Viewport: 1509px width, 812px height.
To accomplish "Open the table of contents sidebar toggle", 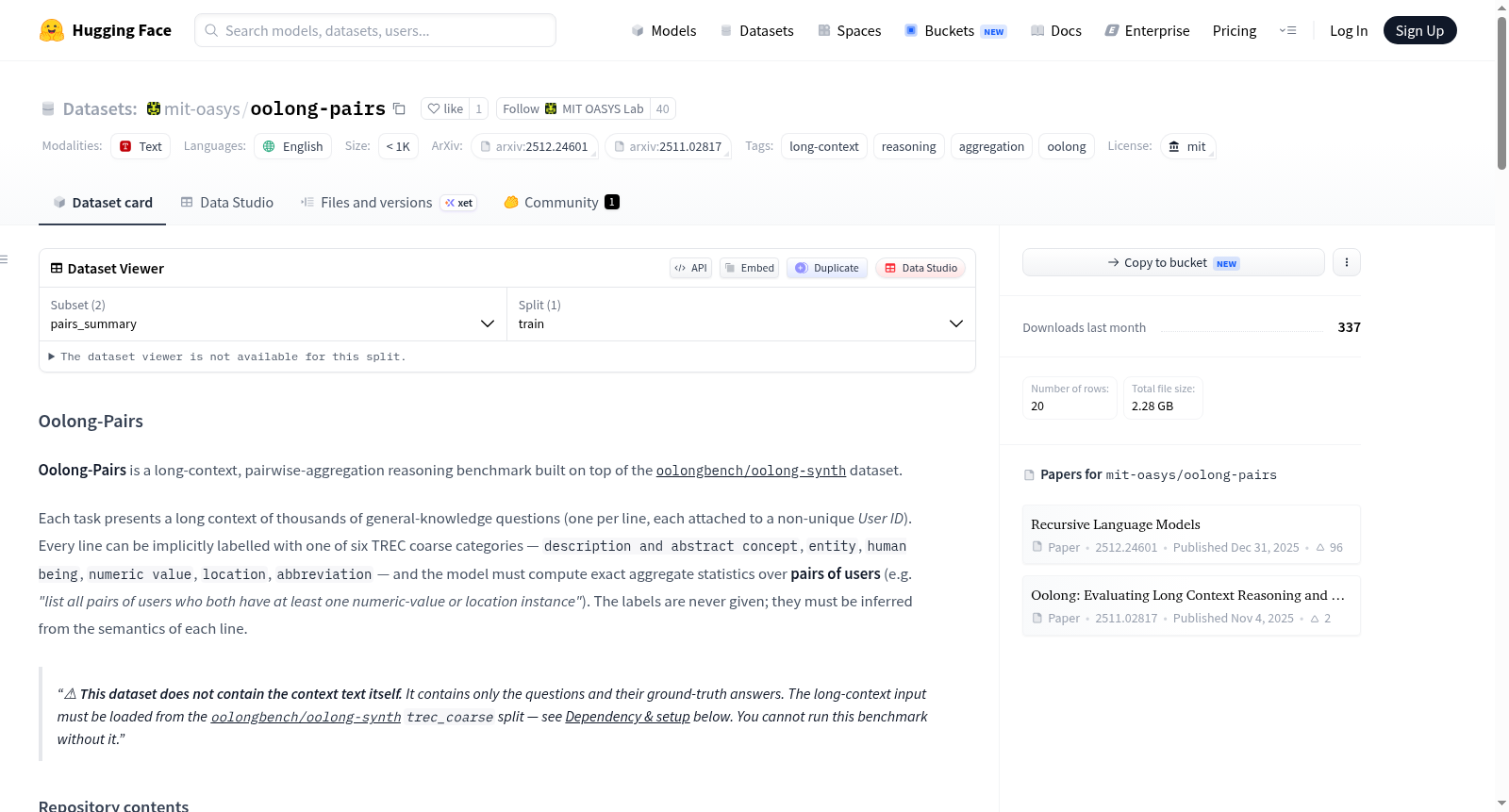I will click(x=5, y=259).
